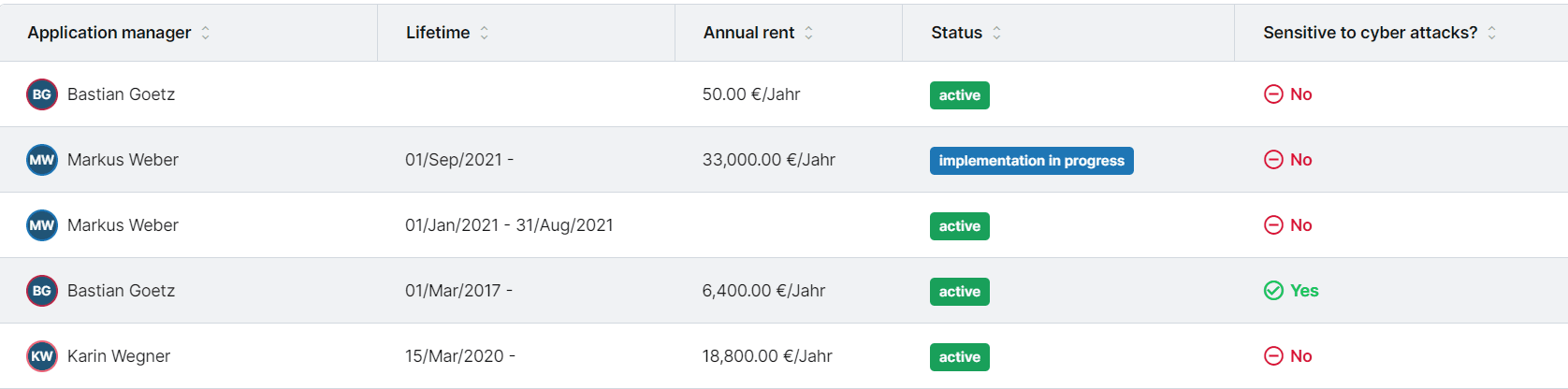The height and width of the screenshot is (389, 1568).
Task: Sort by Sensitive to cyber attacks arrows
Action: coord(1492,33)
